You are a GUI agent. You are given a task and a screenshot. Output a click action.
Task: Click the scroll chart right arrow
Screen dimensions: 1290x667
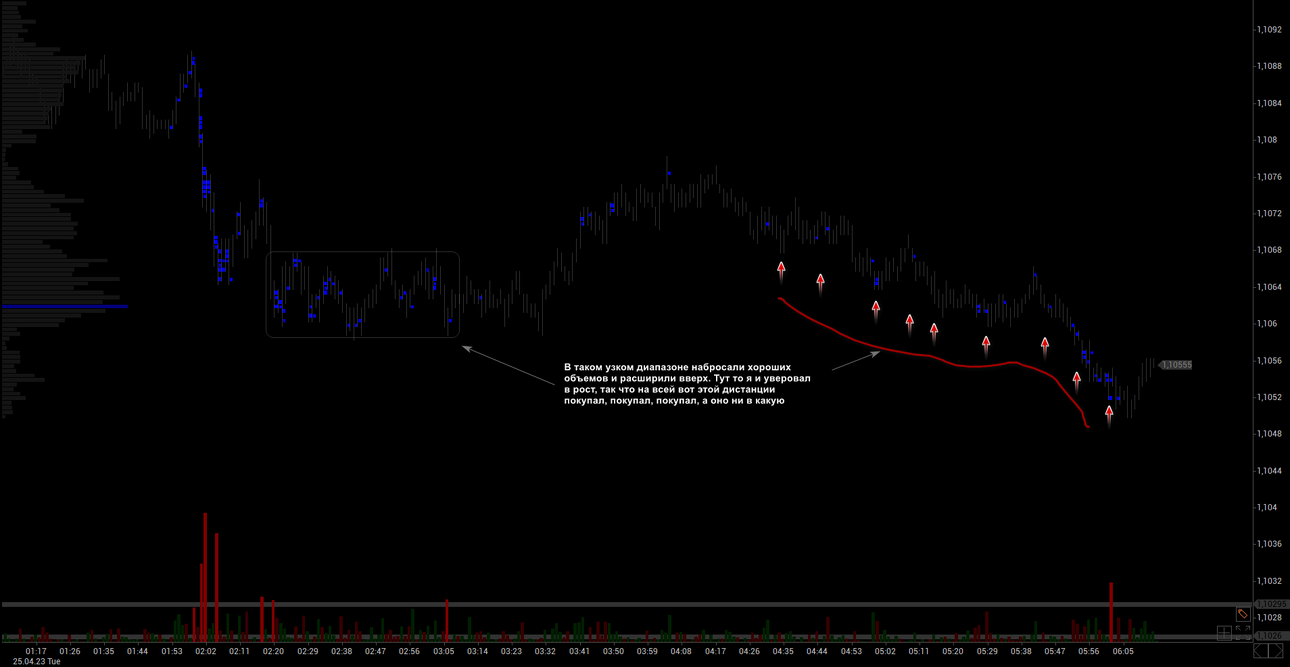click(1276, 650)
